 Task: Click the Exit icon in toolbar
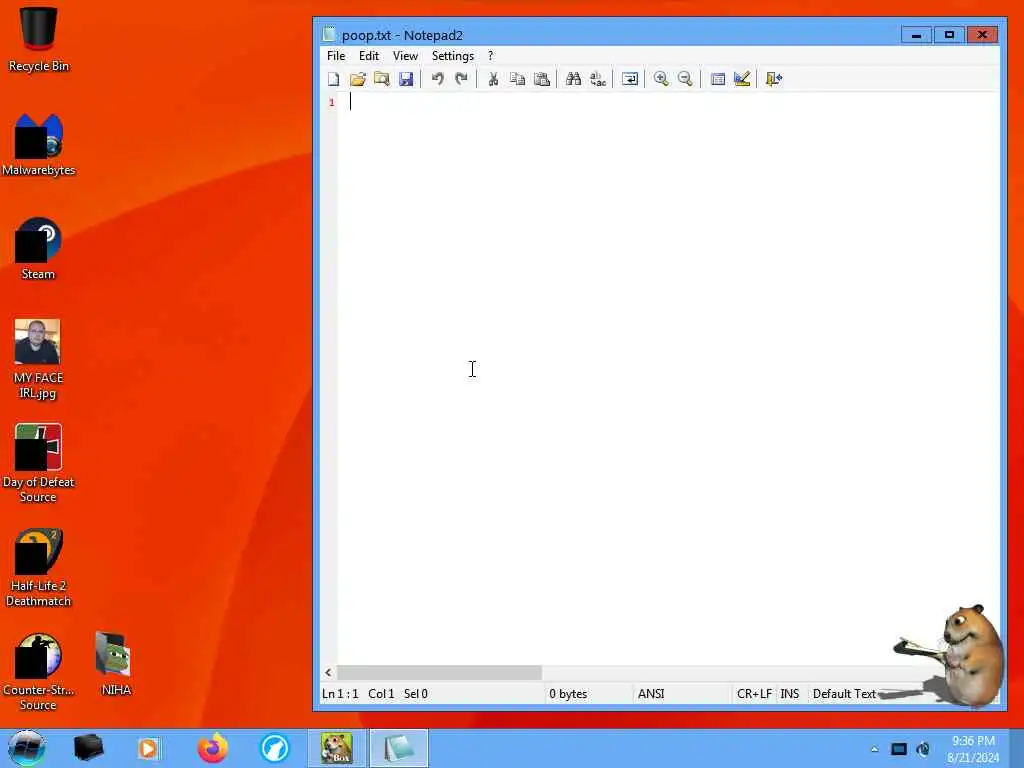(773, 79)
